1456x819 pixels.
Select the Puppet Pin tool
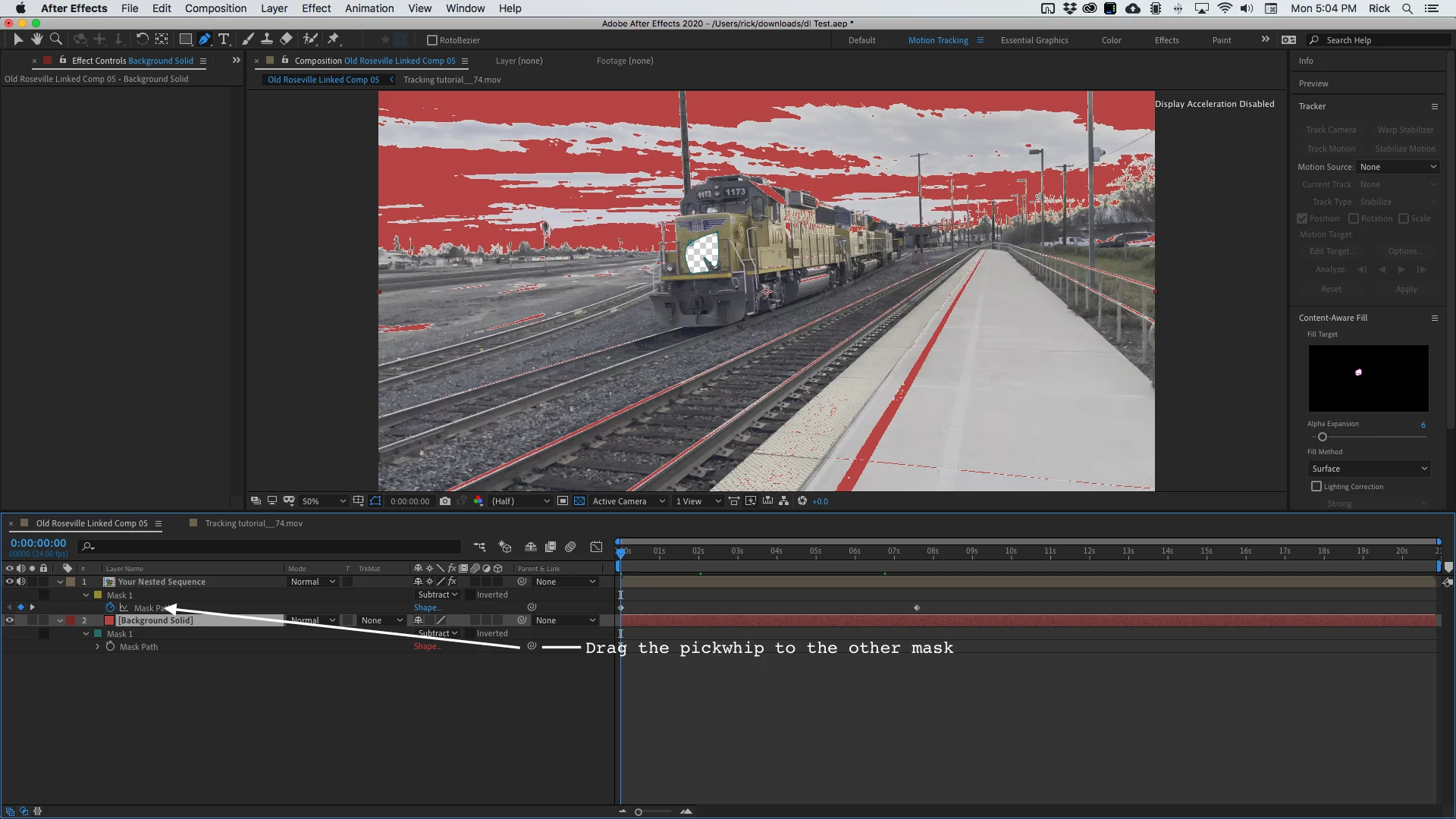[334, 39]
